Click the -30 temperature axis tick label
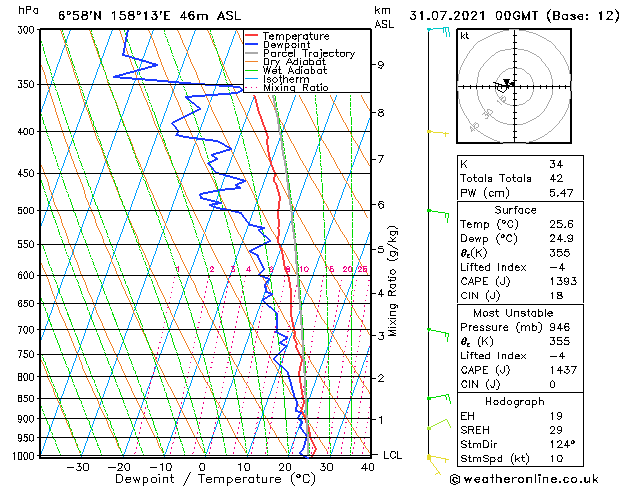The height and width of the screenshot is (486, 629). pos(78,467)
